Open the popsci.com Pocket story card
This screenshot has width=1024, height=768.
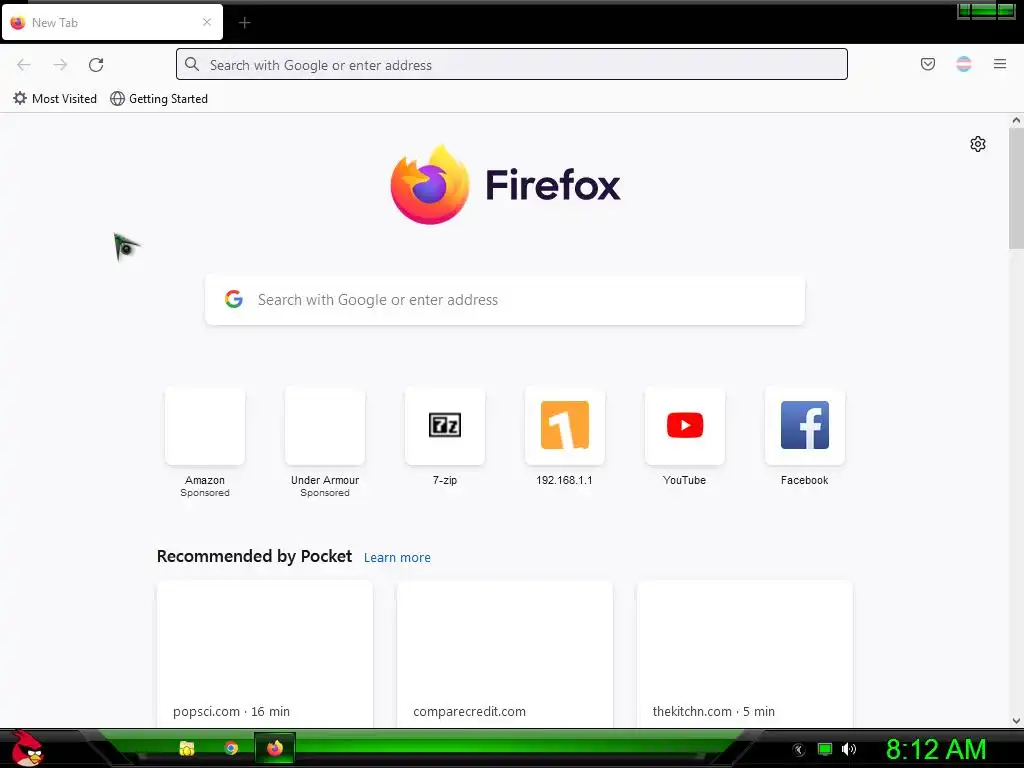point(265,654)
